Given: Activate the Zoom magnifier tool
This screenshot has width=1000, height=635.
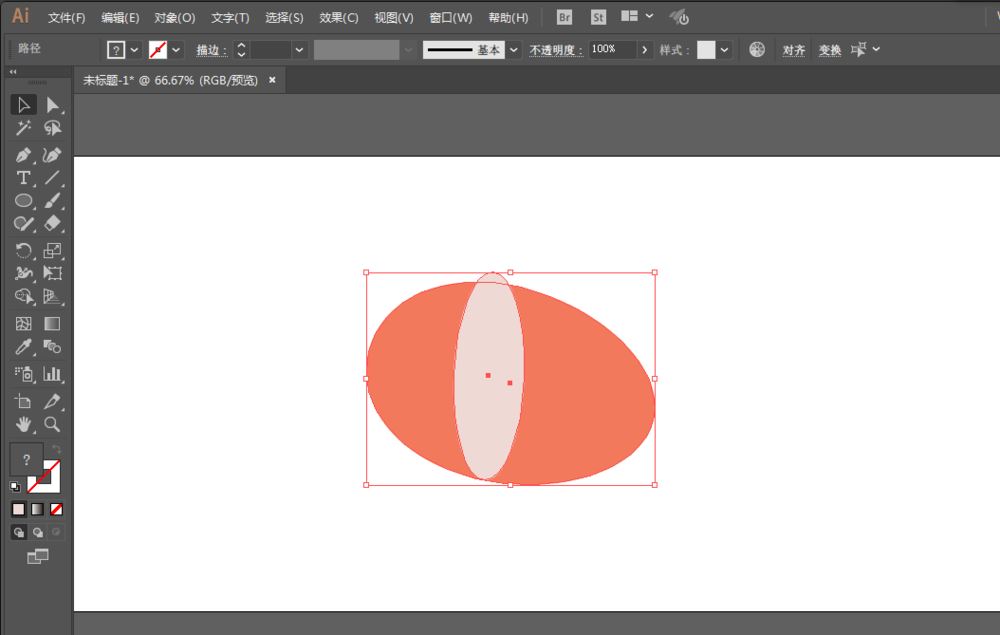Looking at the screenshot, I should (x=52, y=425).
